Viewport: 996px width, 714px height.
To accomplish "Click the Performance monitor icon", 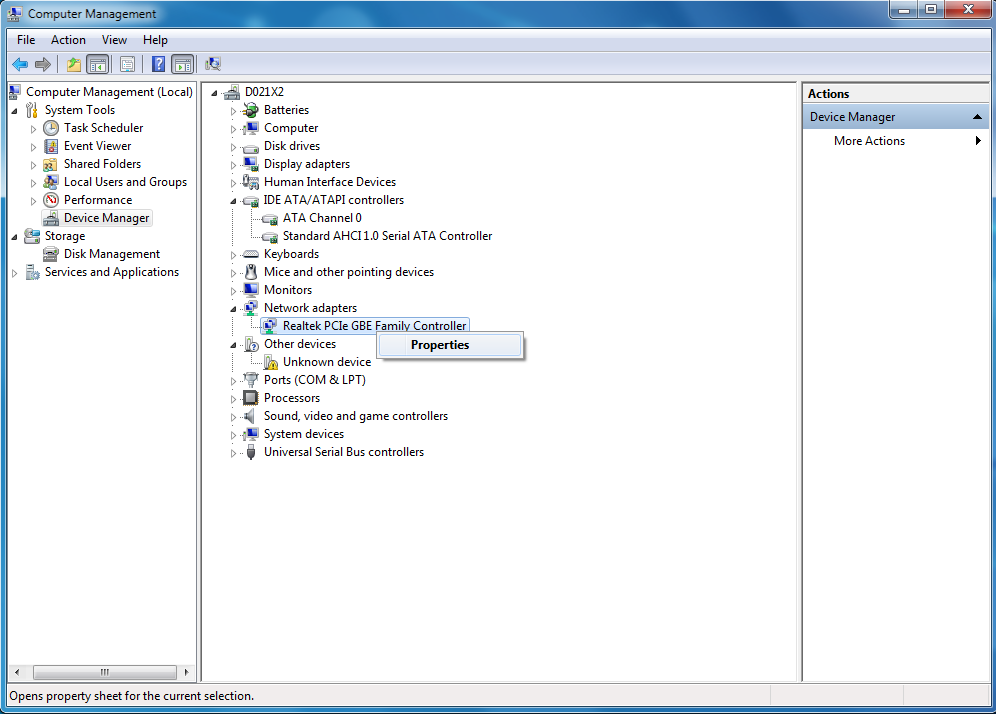I will pyautogui.click(x=51, y=200).
